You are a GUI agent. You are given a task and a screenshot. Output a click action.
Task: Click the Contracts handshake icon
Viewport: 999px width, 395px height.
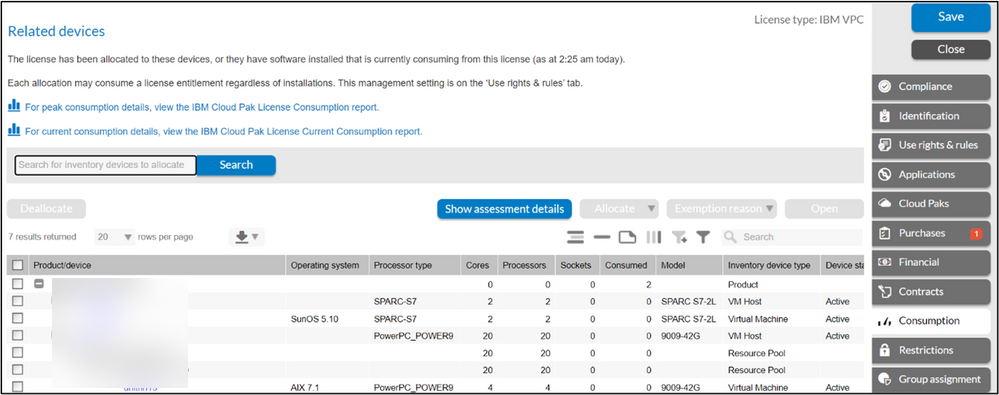tap(884, 292)
